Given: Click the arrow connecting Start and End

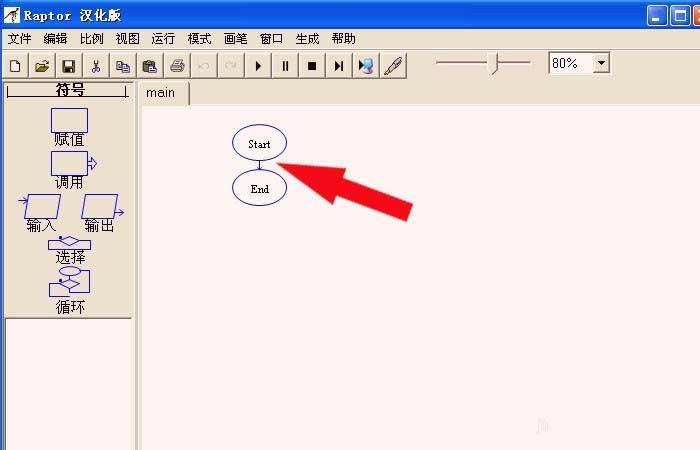Looking at the screenshot, I should (259, 165).
